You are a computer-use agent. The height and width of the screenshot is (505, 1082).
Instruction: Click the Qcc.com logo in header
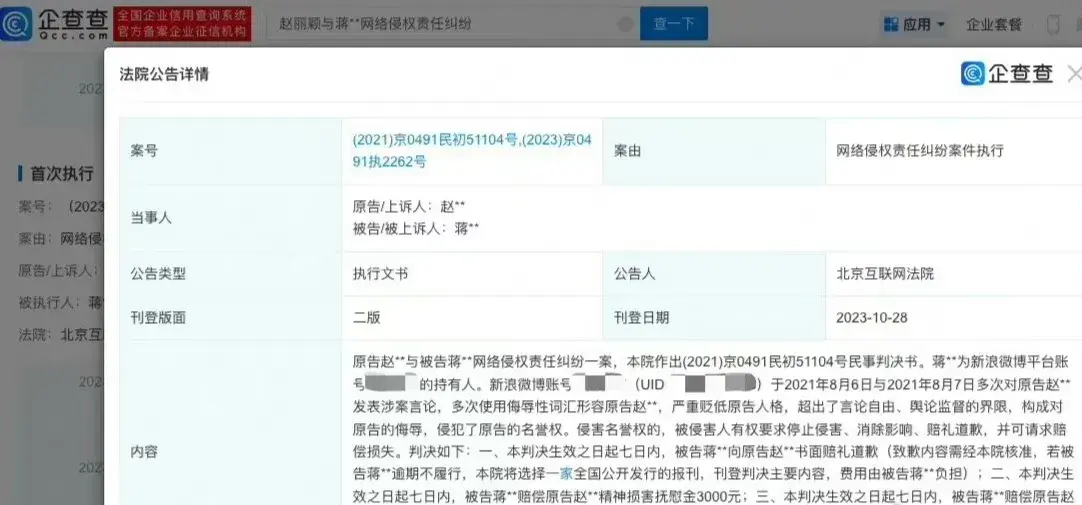pos(55,23)
